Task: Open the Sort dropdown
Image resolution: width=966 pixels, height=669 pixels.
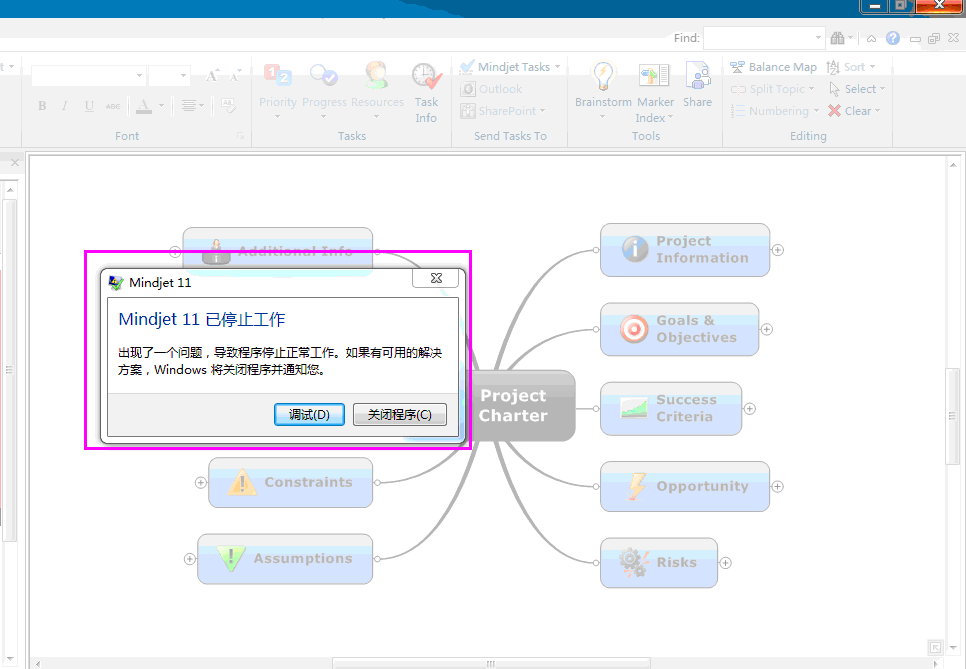Action: pos(851,67)
